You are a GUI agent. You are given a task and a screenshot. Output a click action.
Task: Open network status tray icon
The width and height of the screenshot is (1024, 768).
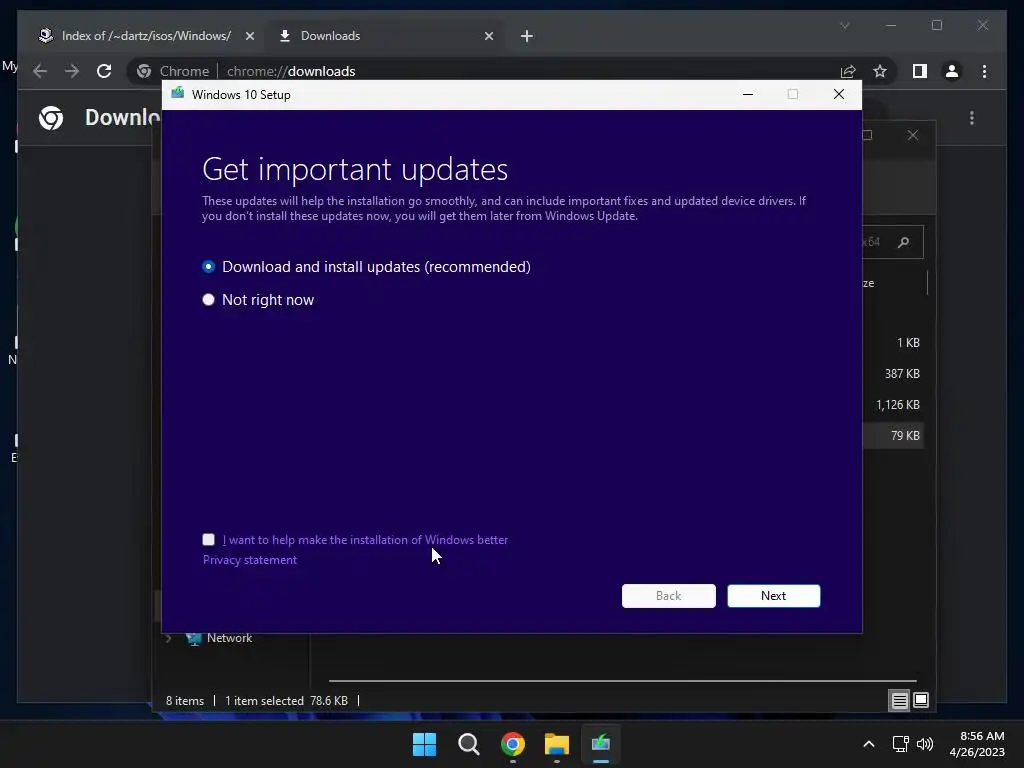click(901, 744)
